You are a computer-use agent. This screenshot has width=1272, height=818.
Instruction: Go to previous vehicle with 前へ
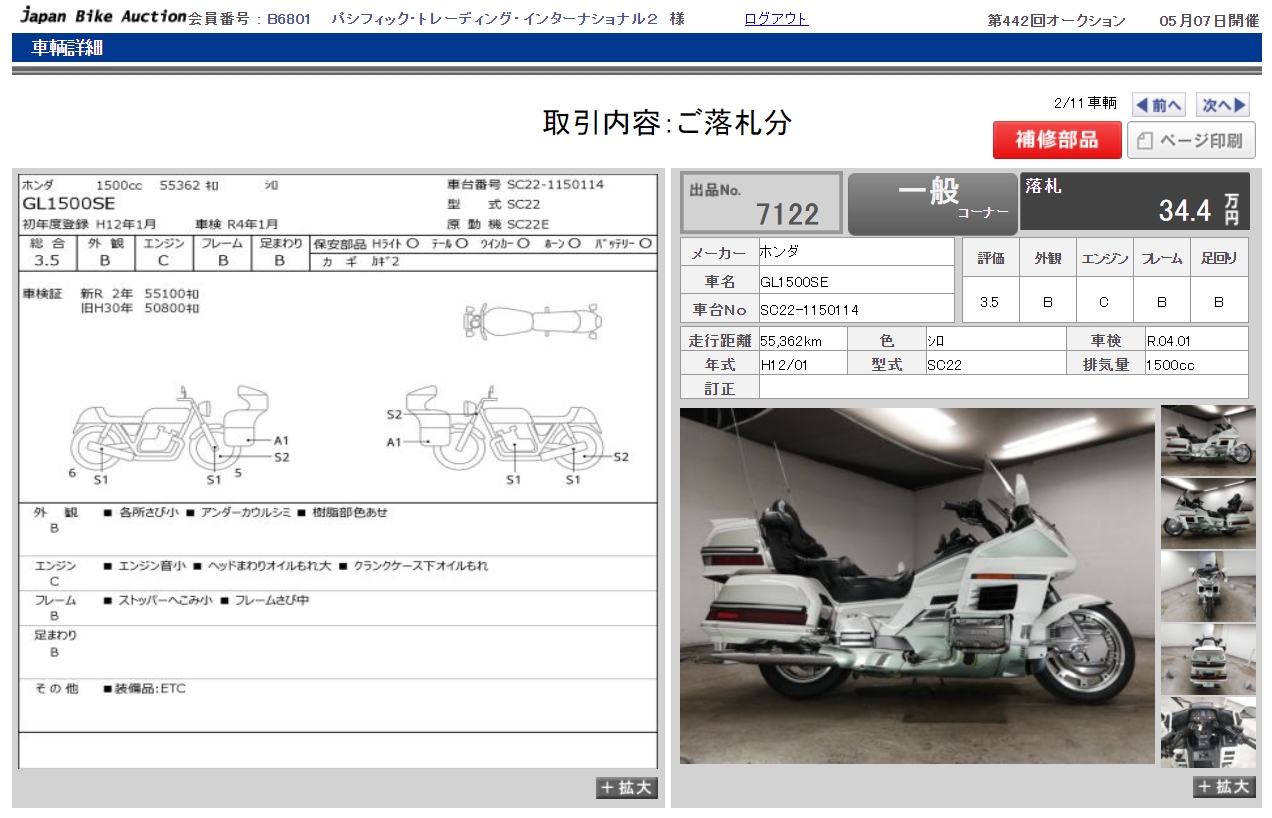click(x=1158, y=105)
